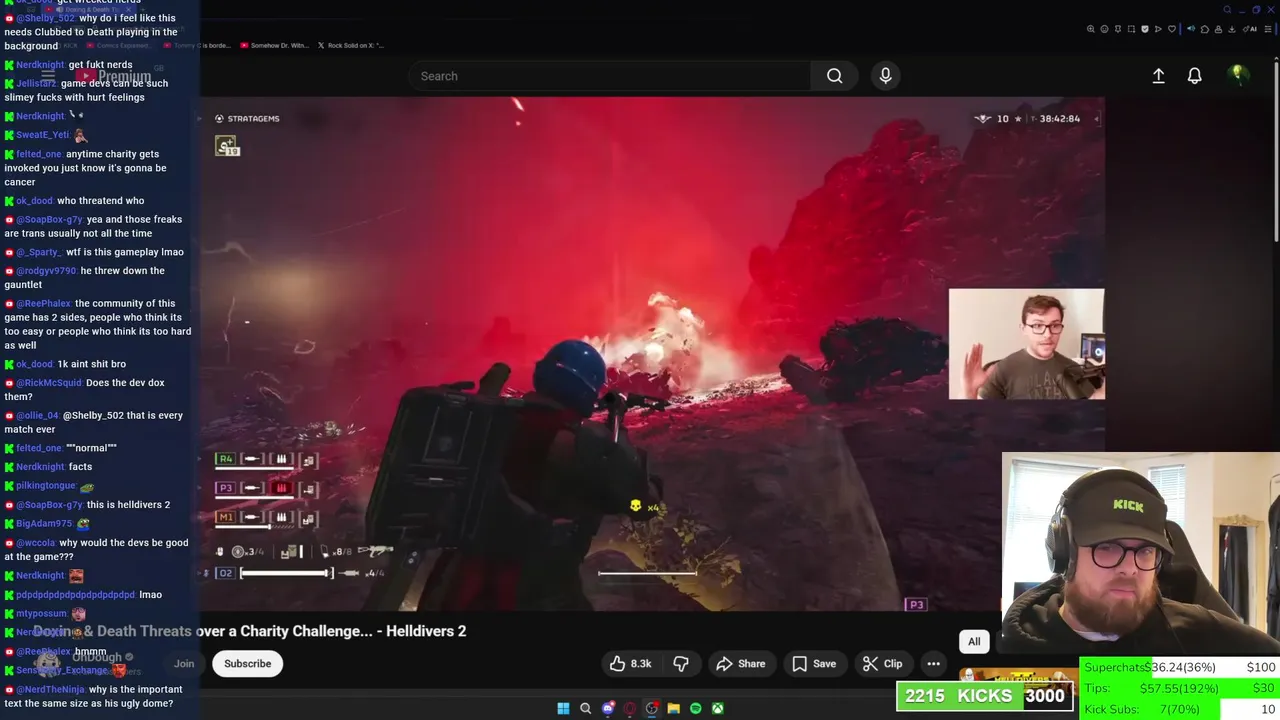Dislike the video with thumbs down

(x=681, y=663)
